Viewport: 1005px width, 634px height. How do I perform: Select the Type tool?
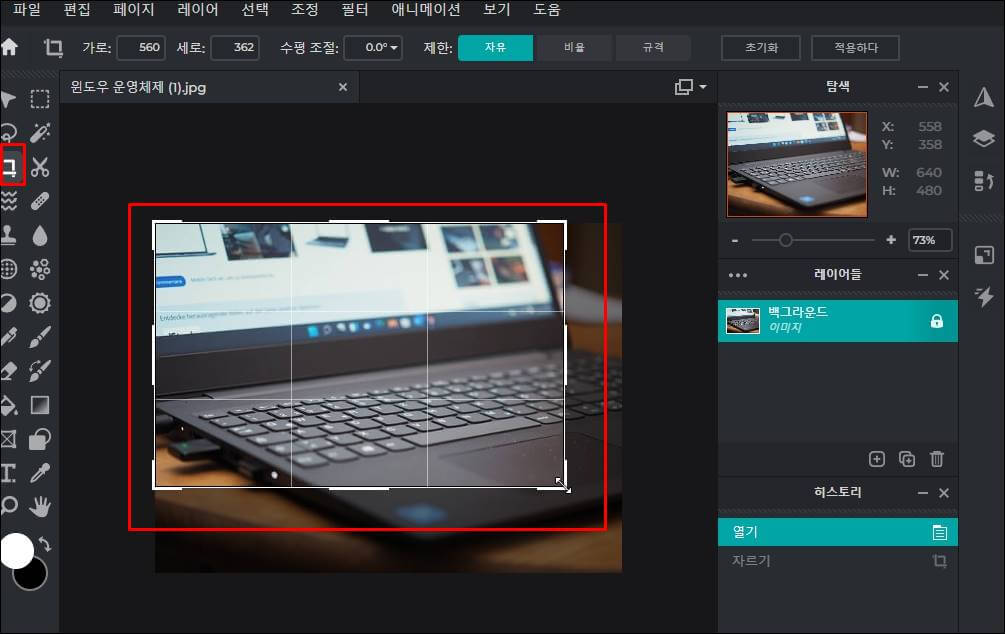click(11, 473)
